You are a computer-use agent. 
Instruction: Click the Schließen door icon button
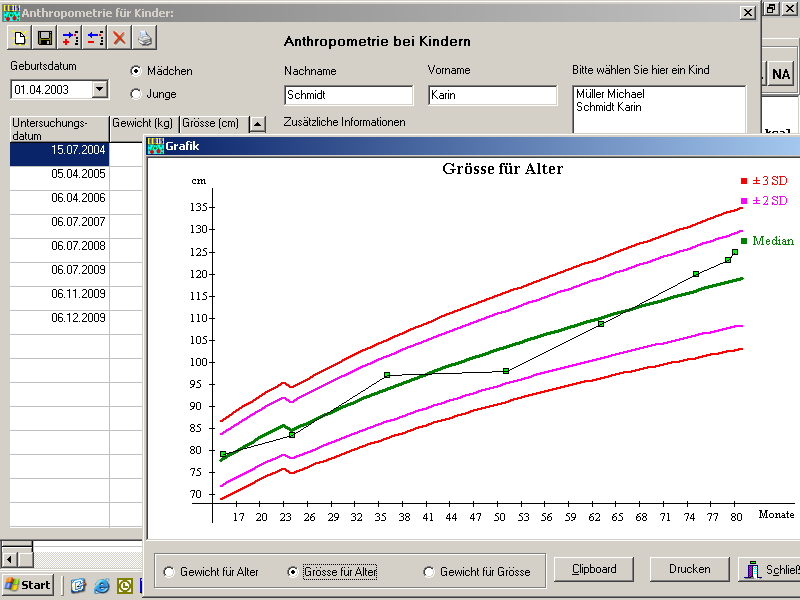pos(770,570)
